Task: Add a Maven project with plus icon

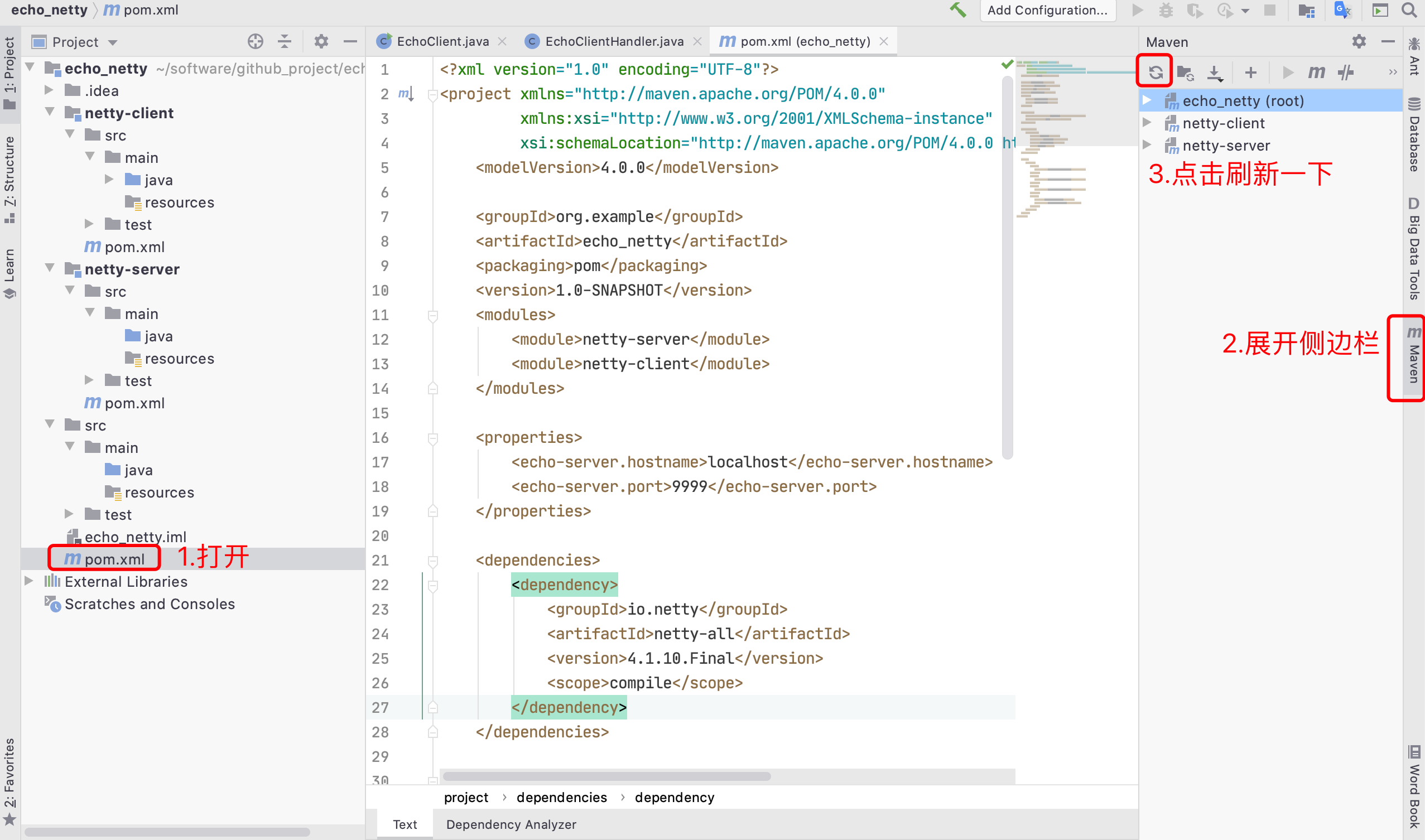Action: pyautogui.click(x=1250, y=72)
